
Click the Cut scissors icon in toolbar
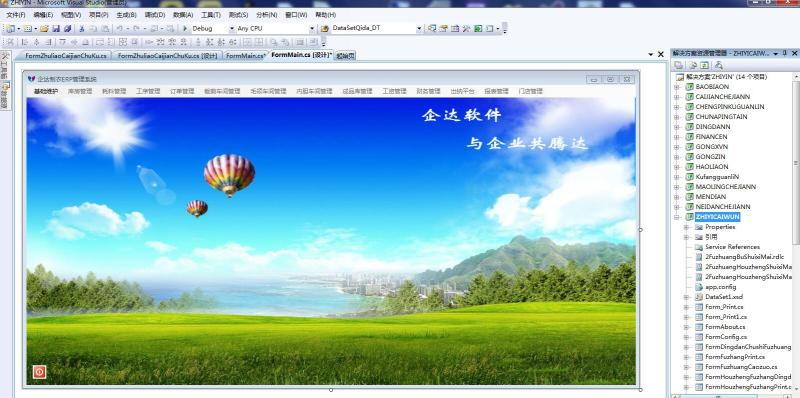(82, 29)
